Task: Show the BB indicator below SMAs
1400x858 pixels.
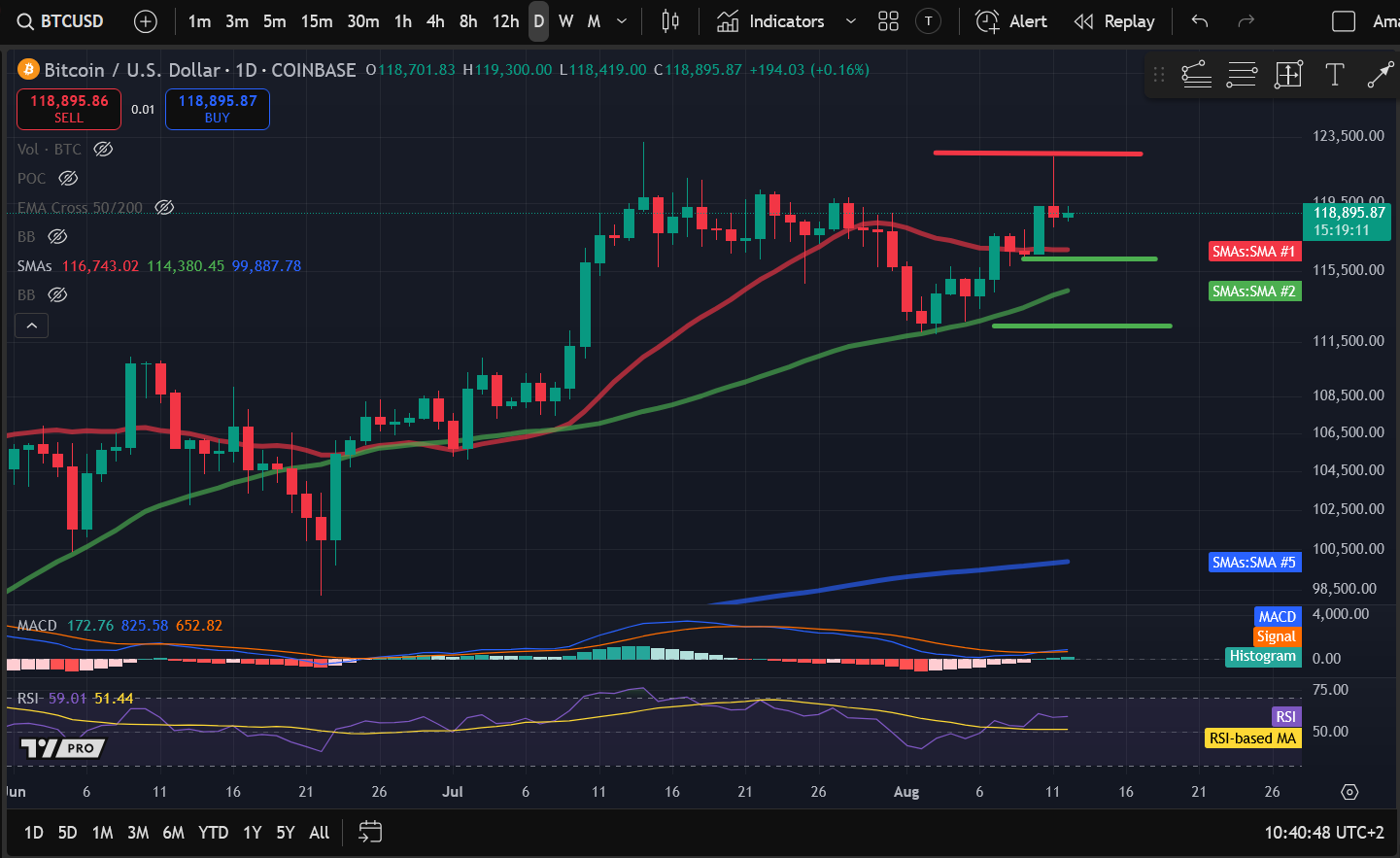Action: pos(57,294)
